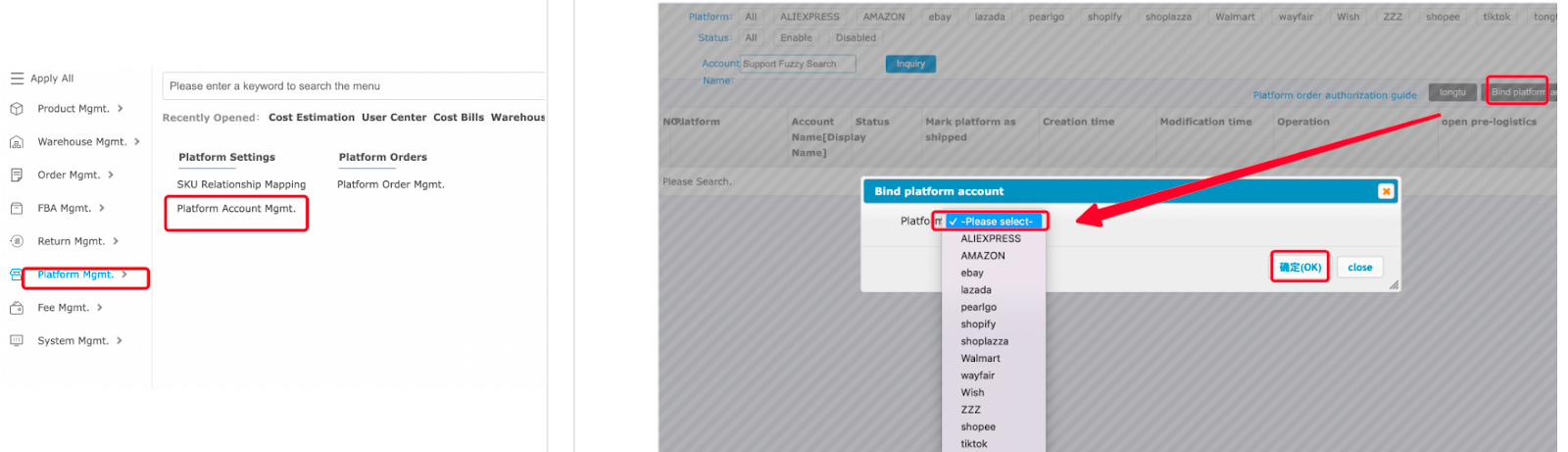Open the Platform order authorization guide link
This screenshot has height=452, width=1568.
coord(1334,95)
